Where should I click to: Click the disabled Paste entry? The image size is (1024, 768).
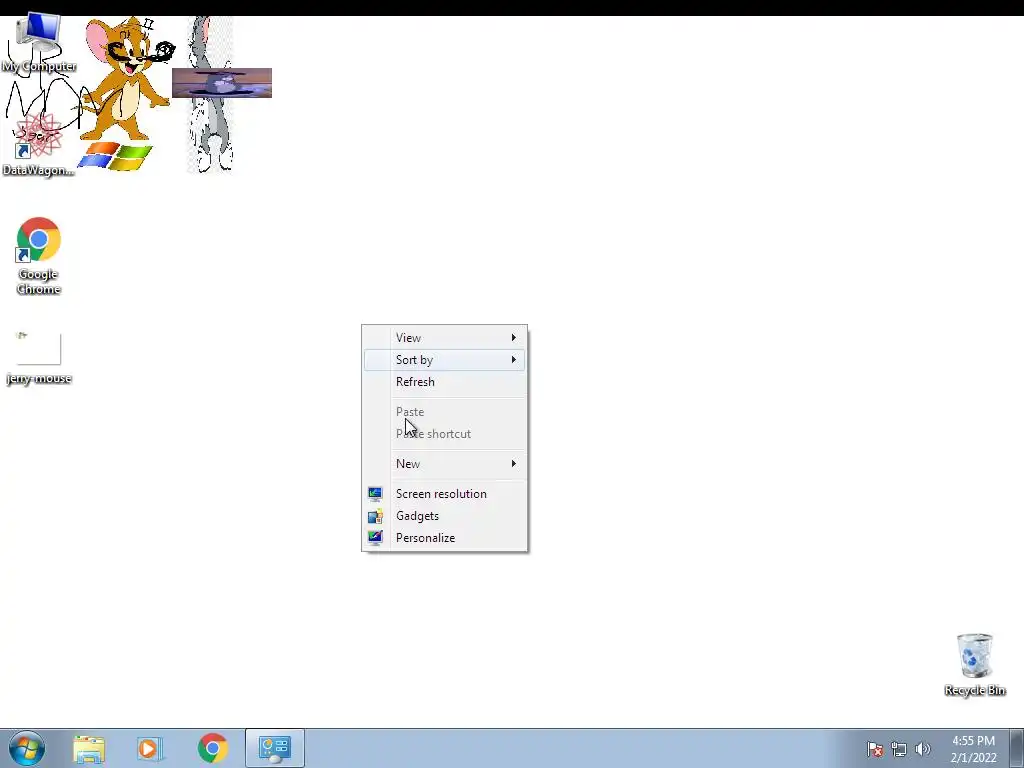pos(444,412)
